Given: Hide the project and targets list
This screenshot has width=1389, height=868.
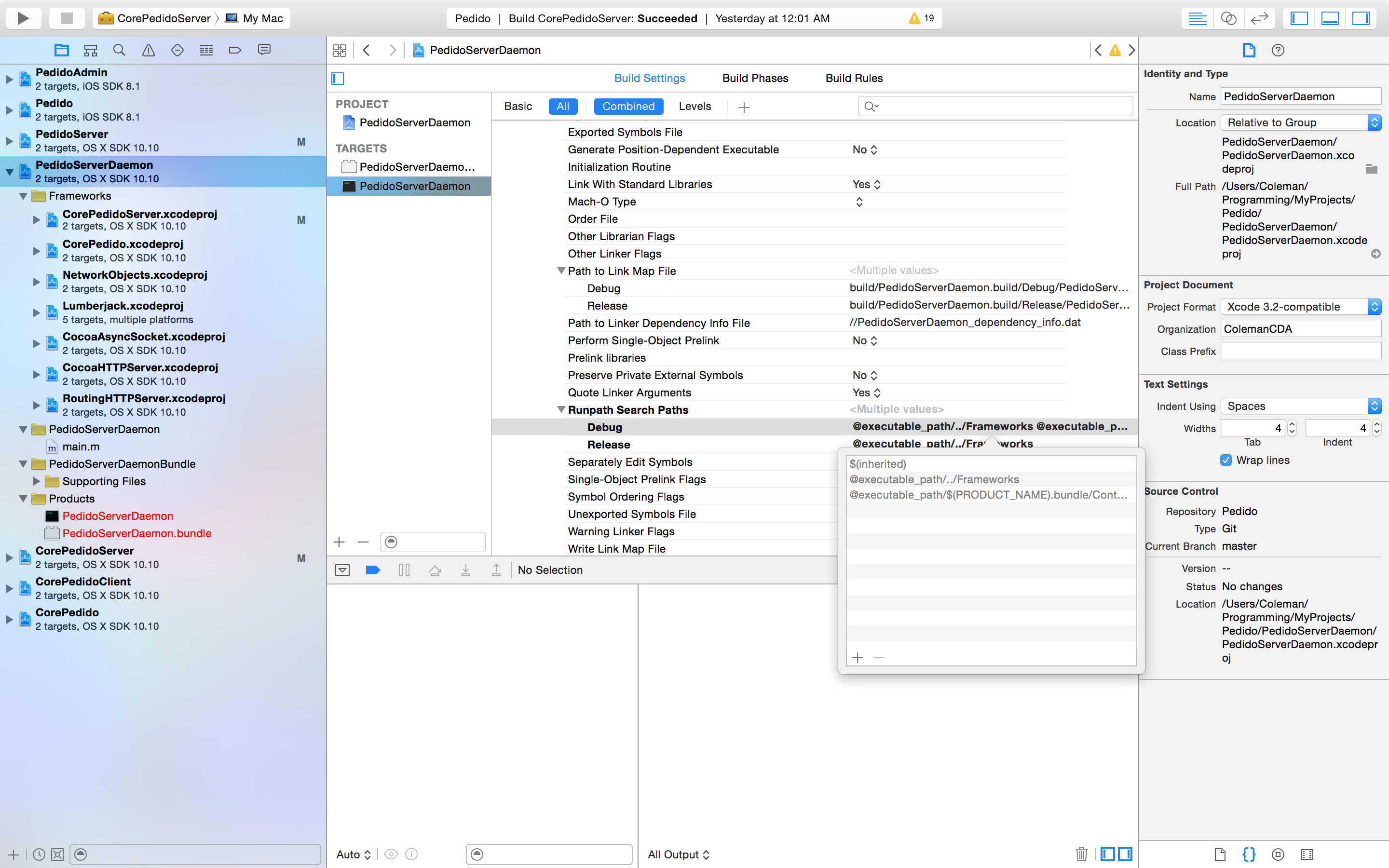Looking at the screenshot, I should pos(338,78).
